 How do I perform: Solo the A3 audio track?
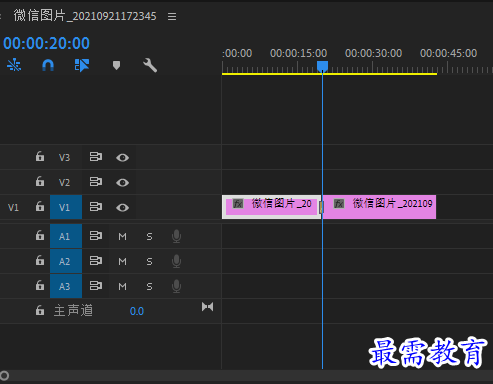tap(149, 287)
